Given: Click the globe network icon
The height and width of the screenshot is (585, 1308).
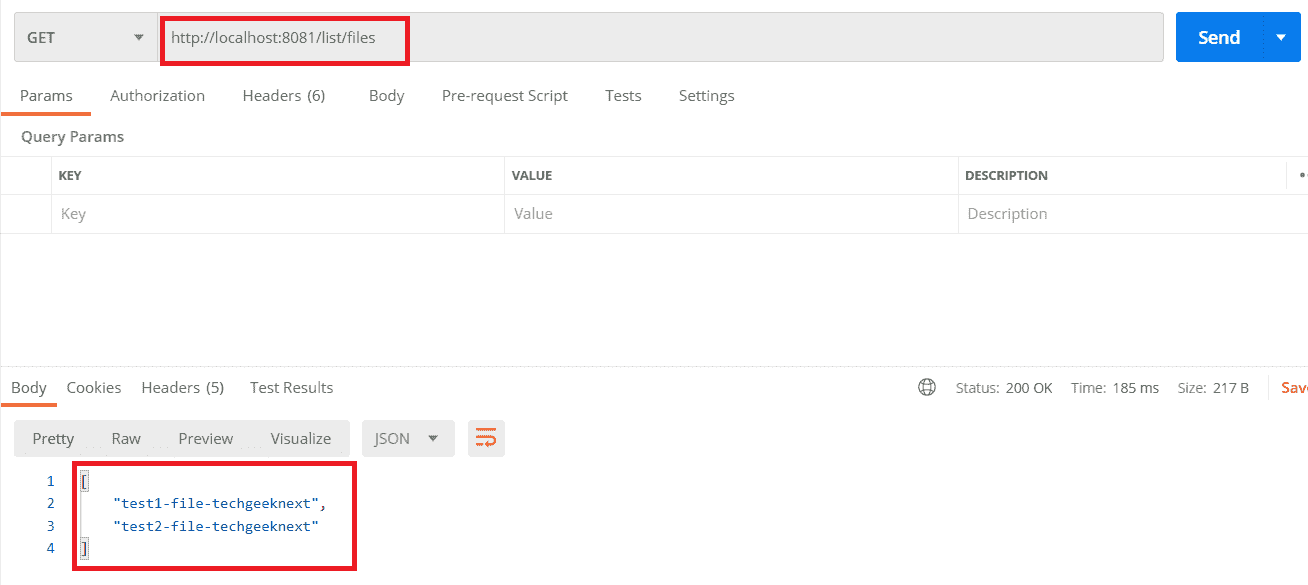Looking at the screenshot, I should pyautogui.click(x=927, y=387).
